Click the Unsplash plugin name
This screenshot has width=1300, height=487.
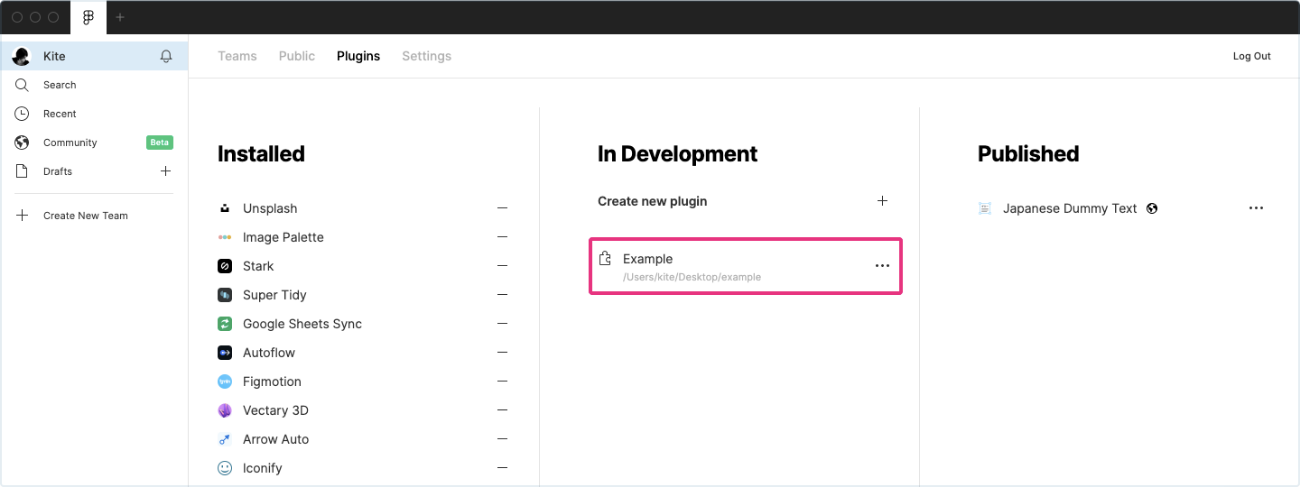click(270, 209)
